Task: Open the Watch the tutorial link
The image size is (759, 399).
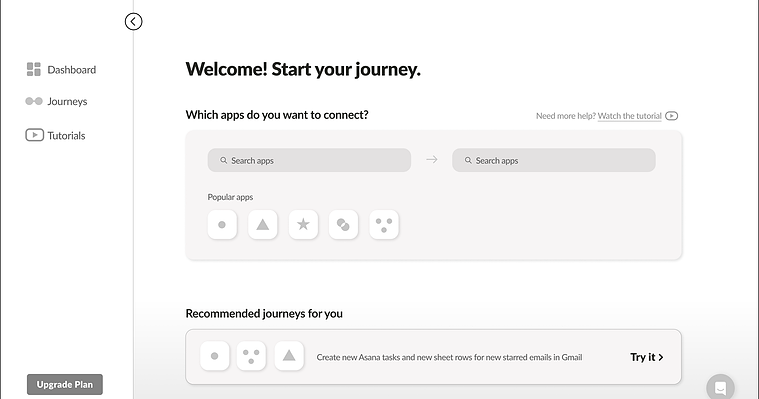Action: [x=629, y=116]
